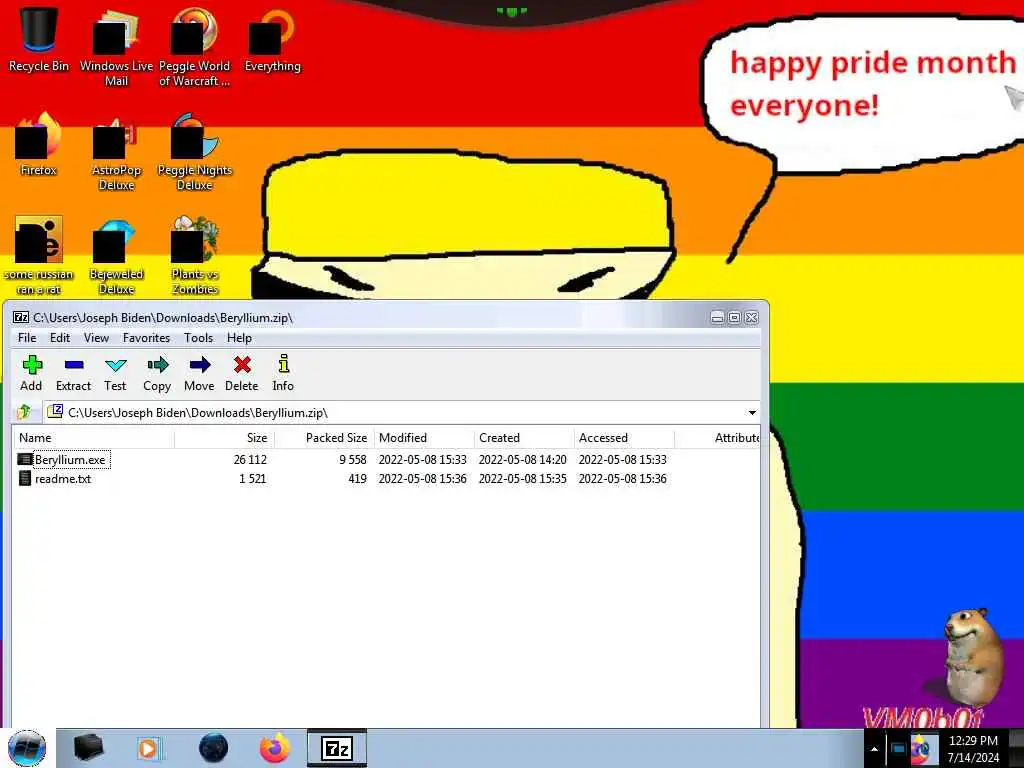Open Recycle Bin on desktop
The image size is (1024, 768).
click(39, 39)
